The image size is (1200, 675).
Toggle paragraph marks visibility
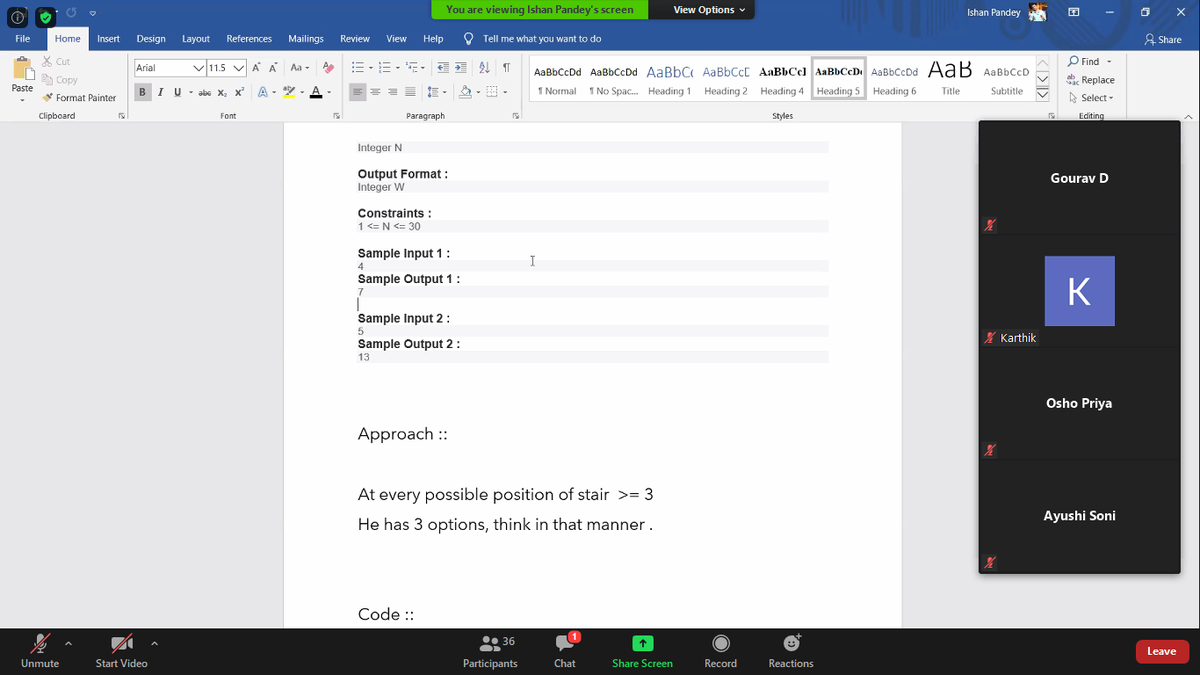508,68
